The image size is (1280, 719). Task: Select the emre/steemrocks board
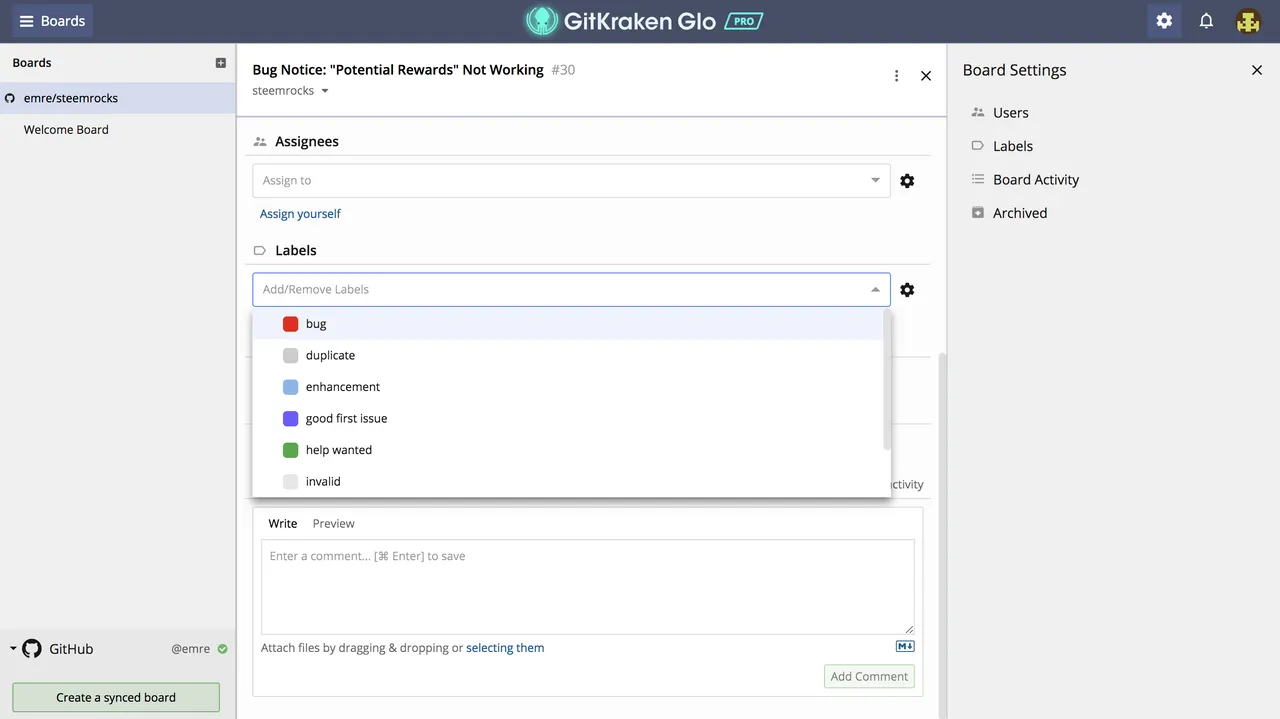point(118,98)
